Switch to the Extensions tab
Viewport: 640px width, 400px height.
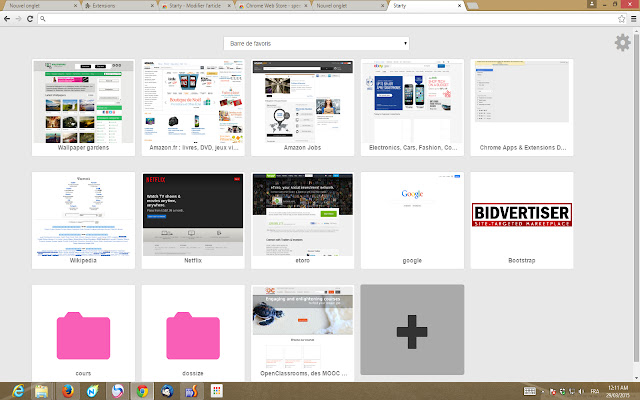pyautogui.click(x=118, y=6)
